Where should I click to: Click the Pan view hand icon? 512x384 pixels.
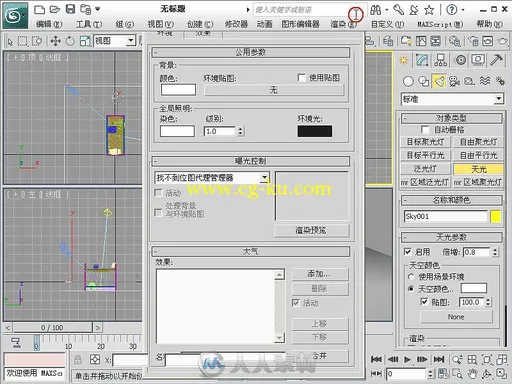coord(472,374)
